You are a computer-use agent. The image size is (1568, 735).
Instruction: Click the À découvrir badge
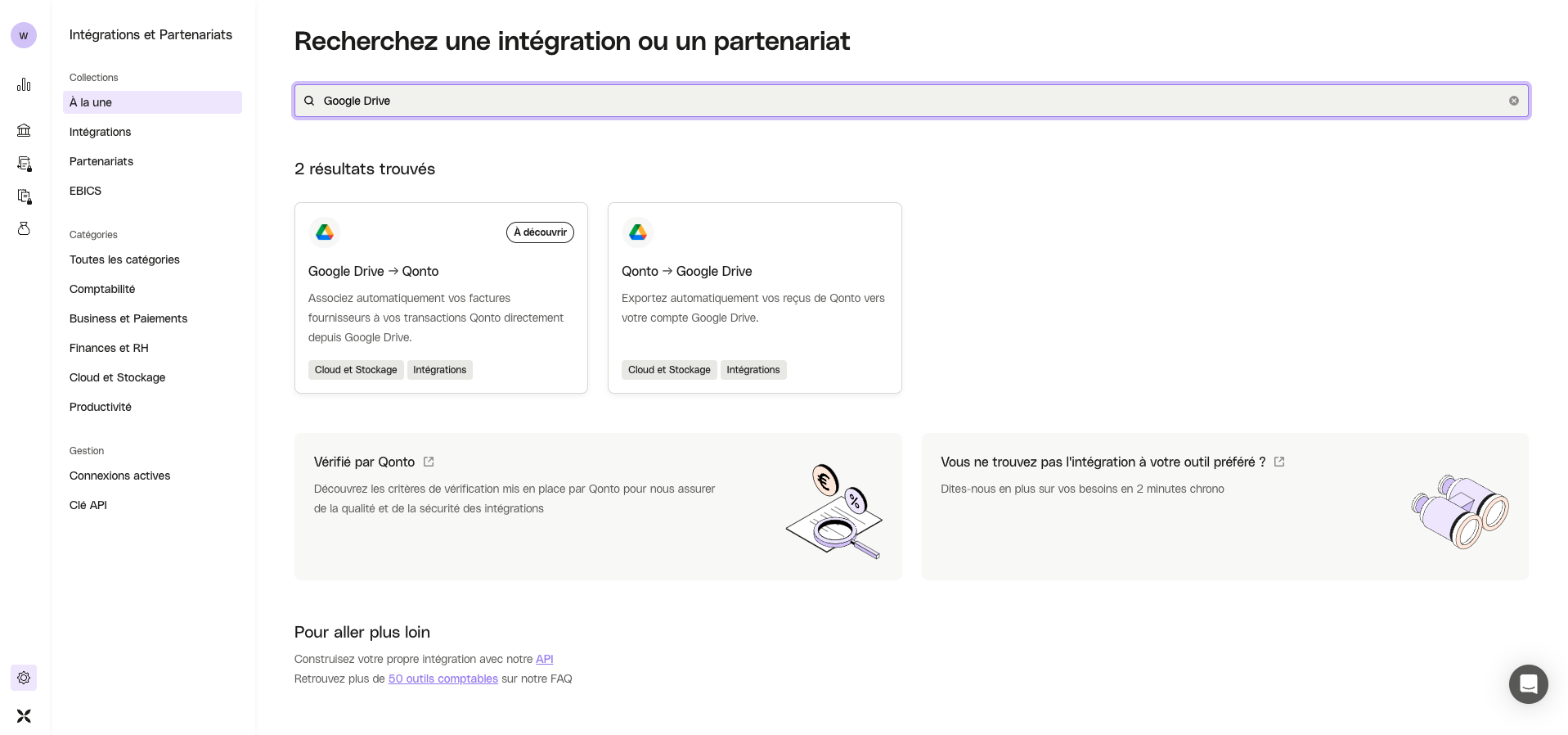click(x=540, y=232)
